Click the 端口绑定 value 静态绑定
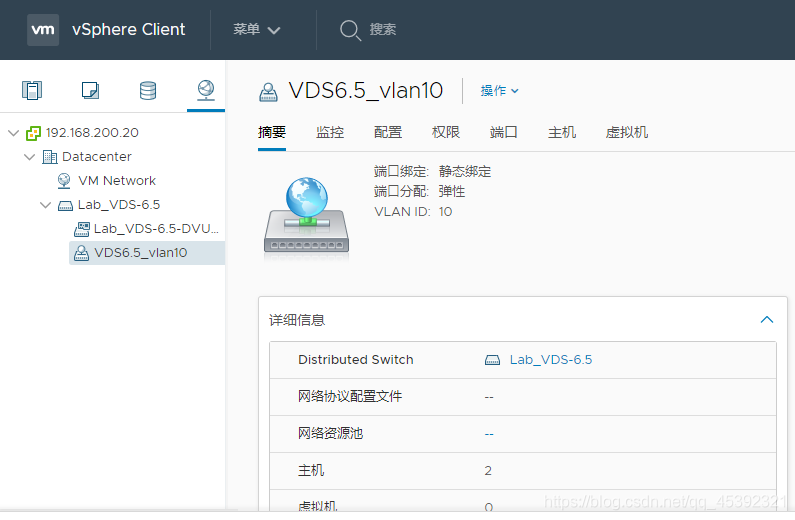Viewport: 795px width, 520px height. point(465,171)
